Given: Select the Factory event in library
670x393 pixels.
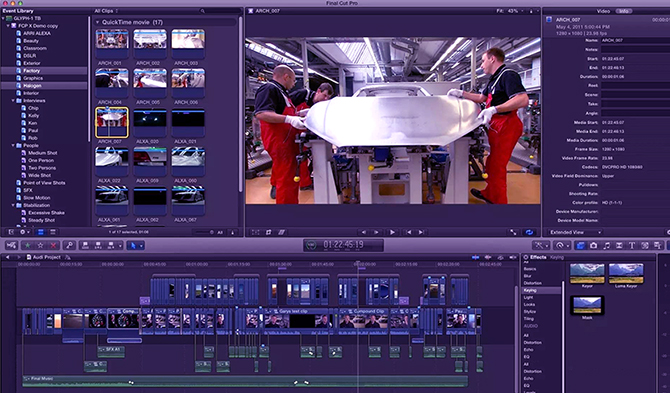Looking at the screenshot, I should pos(32,70).
